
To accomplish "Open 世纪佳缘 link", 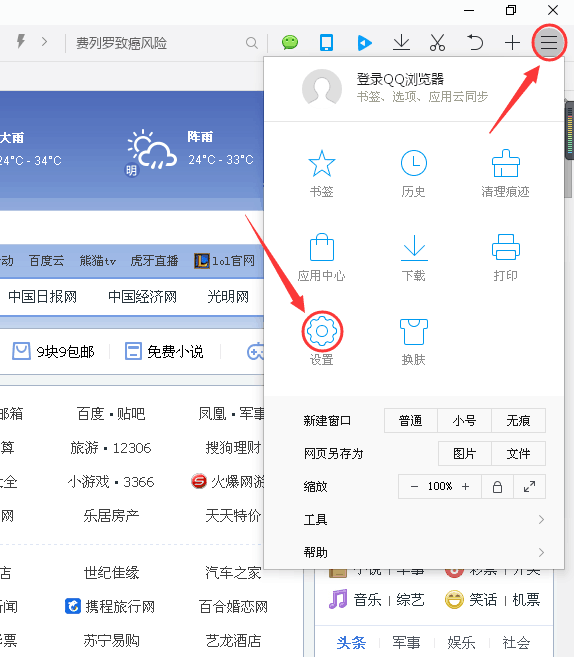I will click(x=111, y=572).
